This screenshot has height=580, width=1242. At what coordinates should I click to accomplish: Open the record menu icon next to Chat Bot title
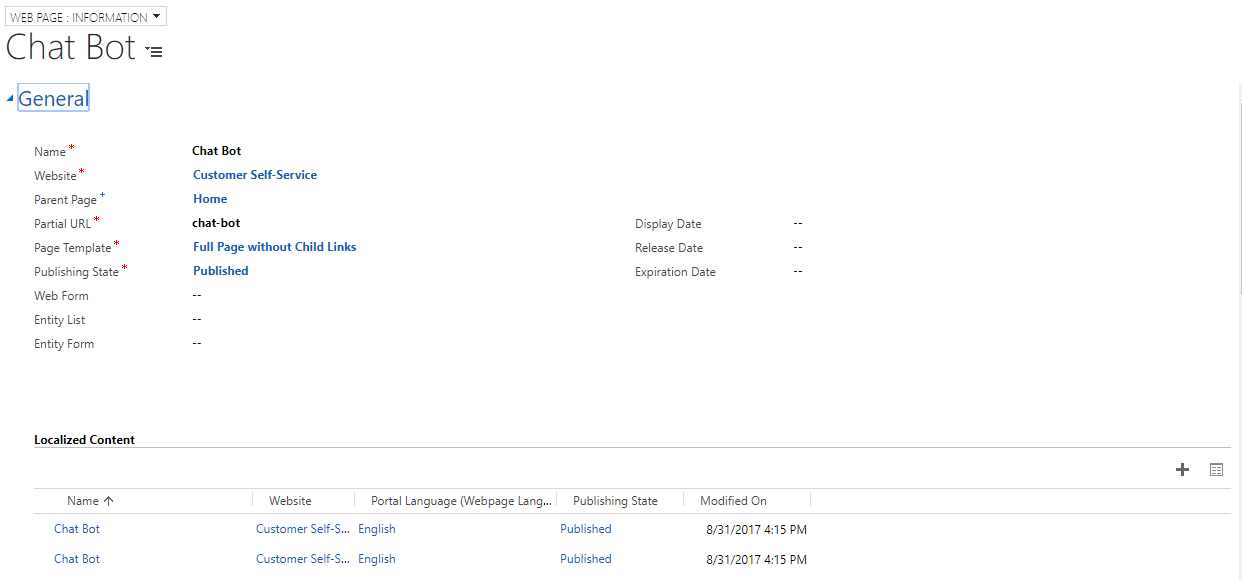coord(153,51)
